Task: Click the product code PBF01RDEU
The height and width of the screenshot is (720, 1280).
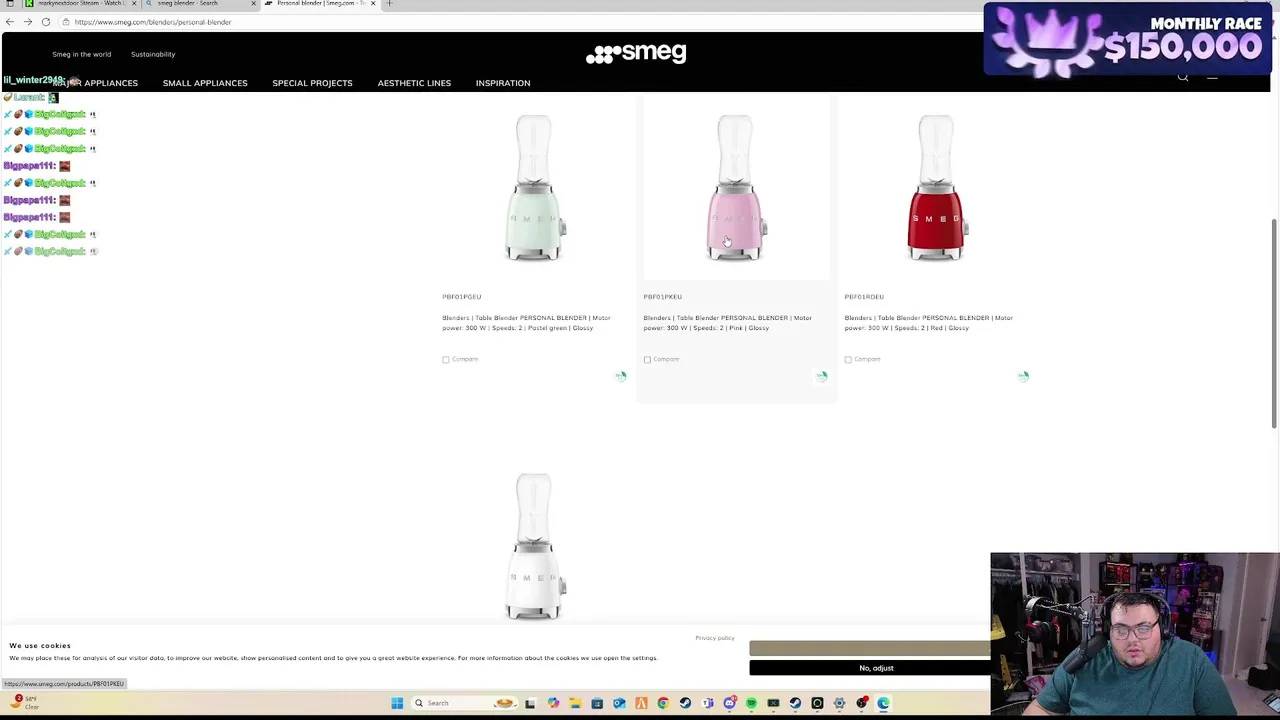Action: (864, 297)
